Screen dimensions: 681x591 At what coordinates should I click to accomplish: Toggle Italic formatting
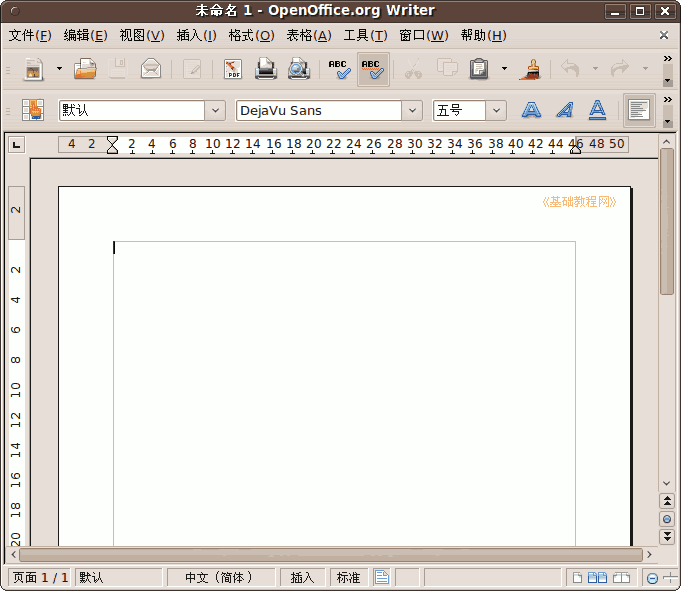[x=565, y=110]
